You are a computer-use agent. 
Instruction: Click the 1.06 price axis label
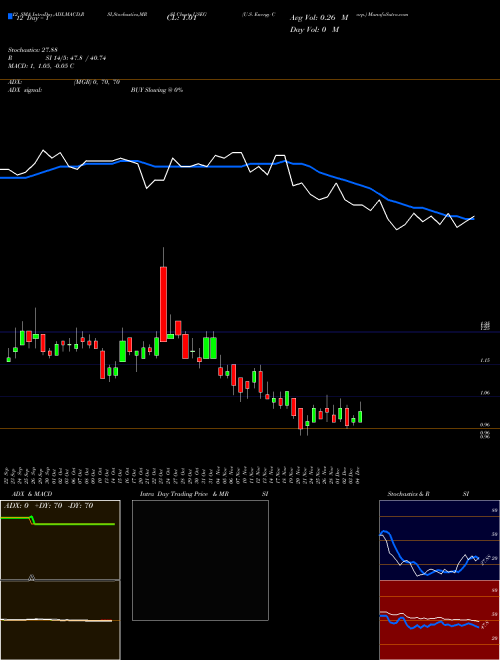(485, 393)
